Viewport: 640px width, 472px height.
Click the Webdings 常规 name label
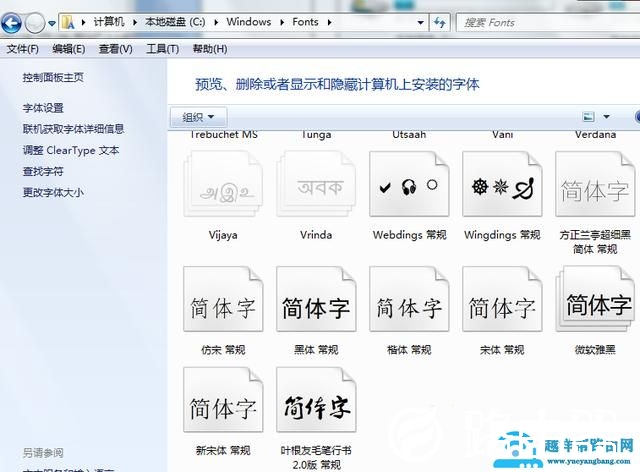(x=409, y=235)
